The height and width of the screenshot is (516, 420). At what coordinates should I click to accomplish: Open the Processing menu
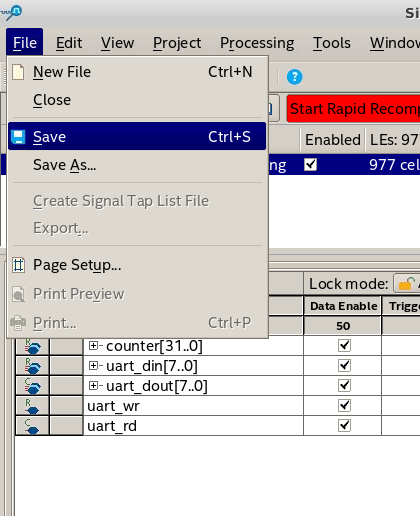click(x=257, y=43)
